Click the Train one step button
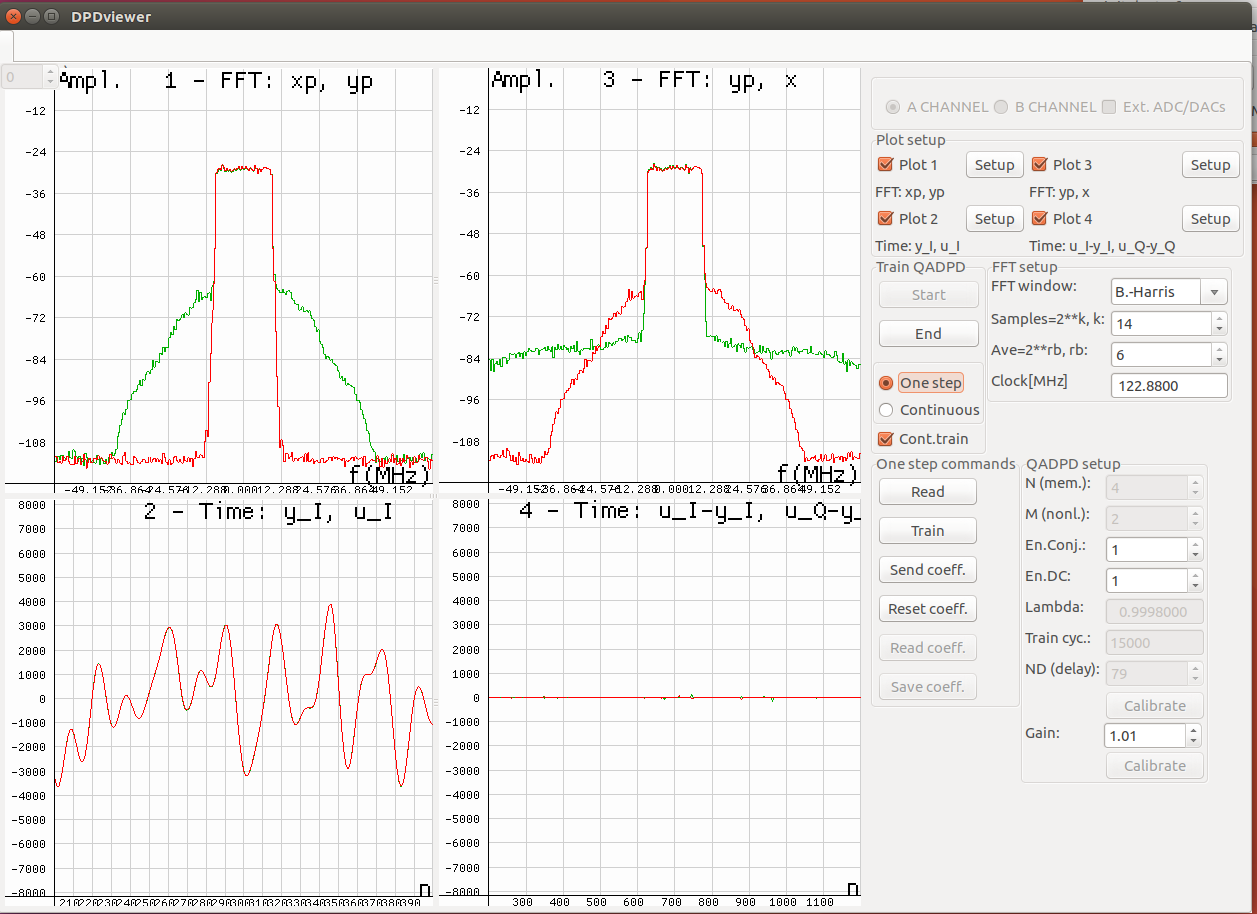Screen dimensions: 1257x914 pos(927,531)
